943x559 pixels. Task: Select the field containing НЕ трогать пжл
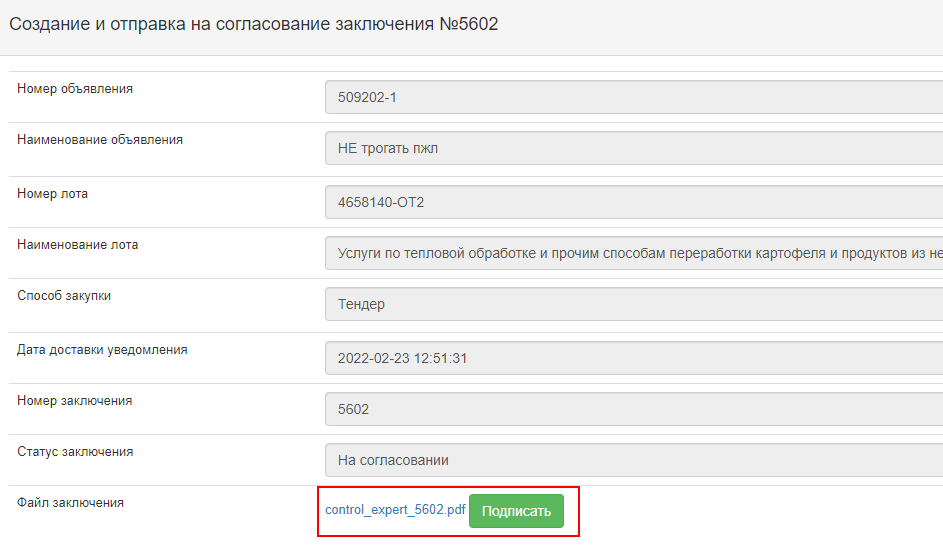click(x=634, y=148)
